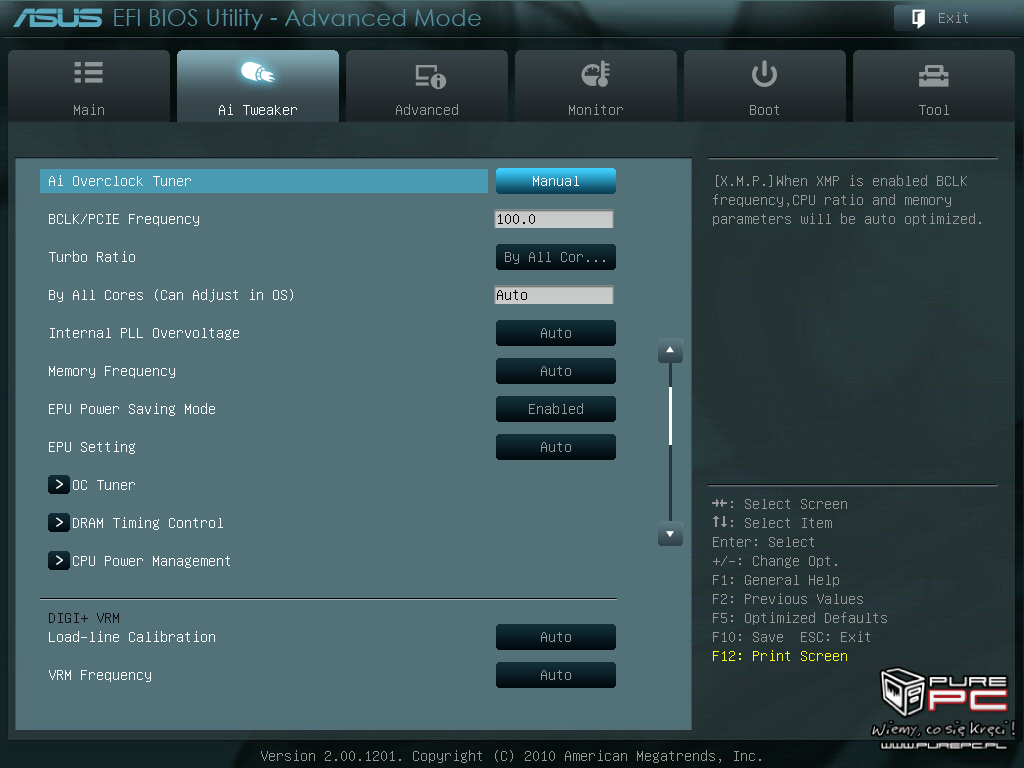The width and height of the screenshot is (1024, 768).
Task: Select the Ai Overclock Tuner row label
Action: click(x=264, y=181)
